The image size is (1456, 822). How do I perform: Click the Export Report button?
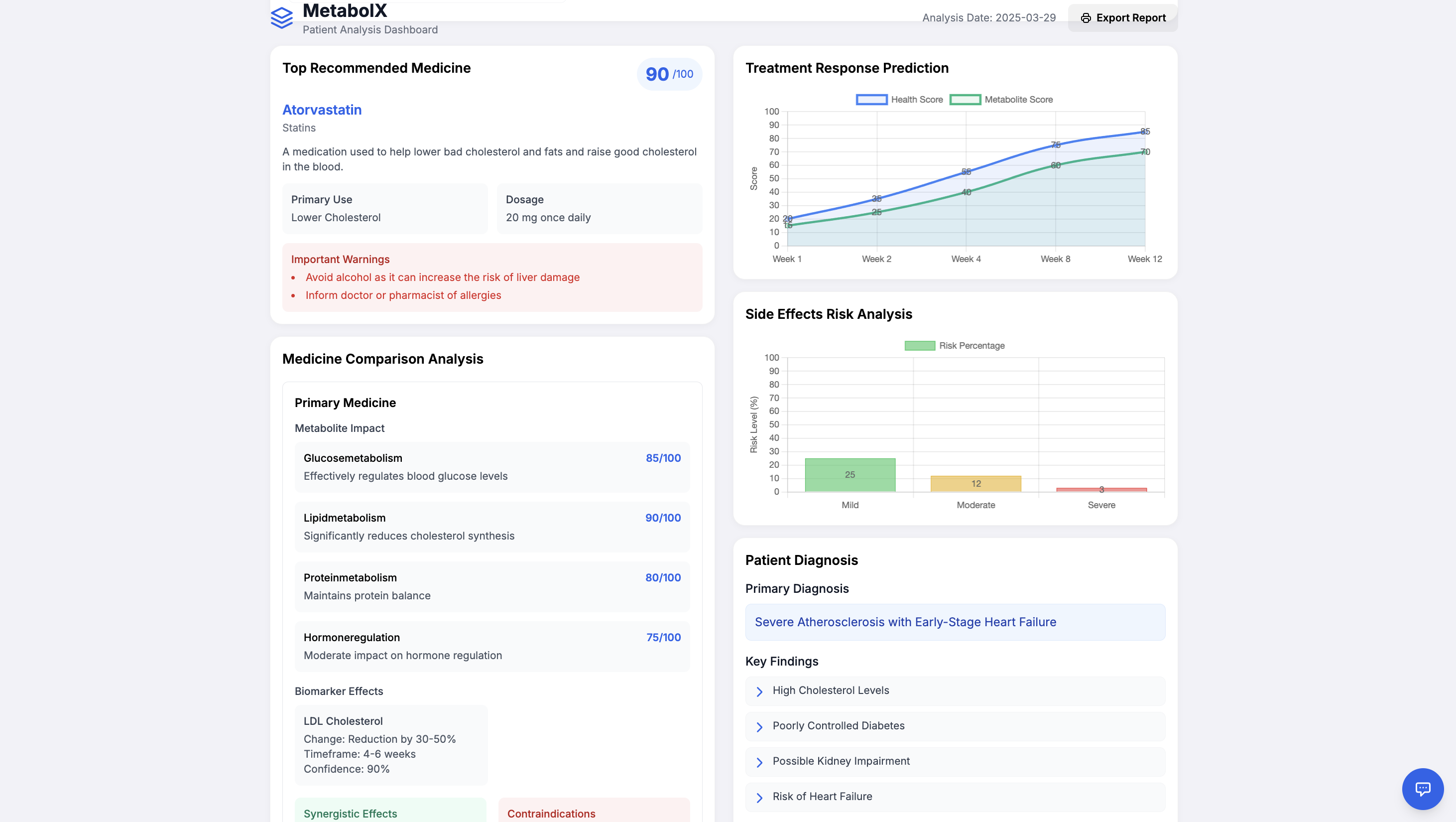click(1122, 18)
